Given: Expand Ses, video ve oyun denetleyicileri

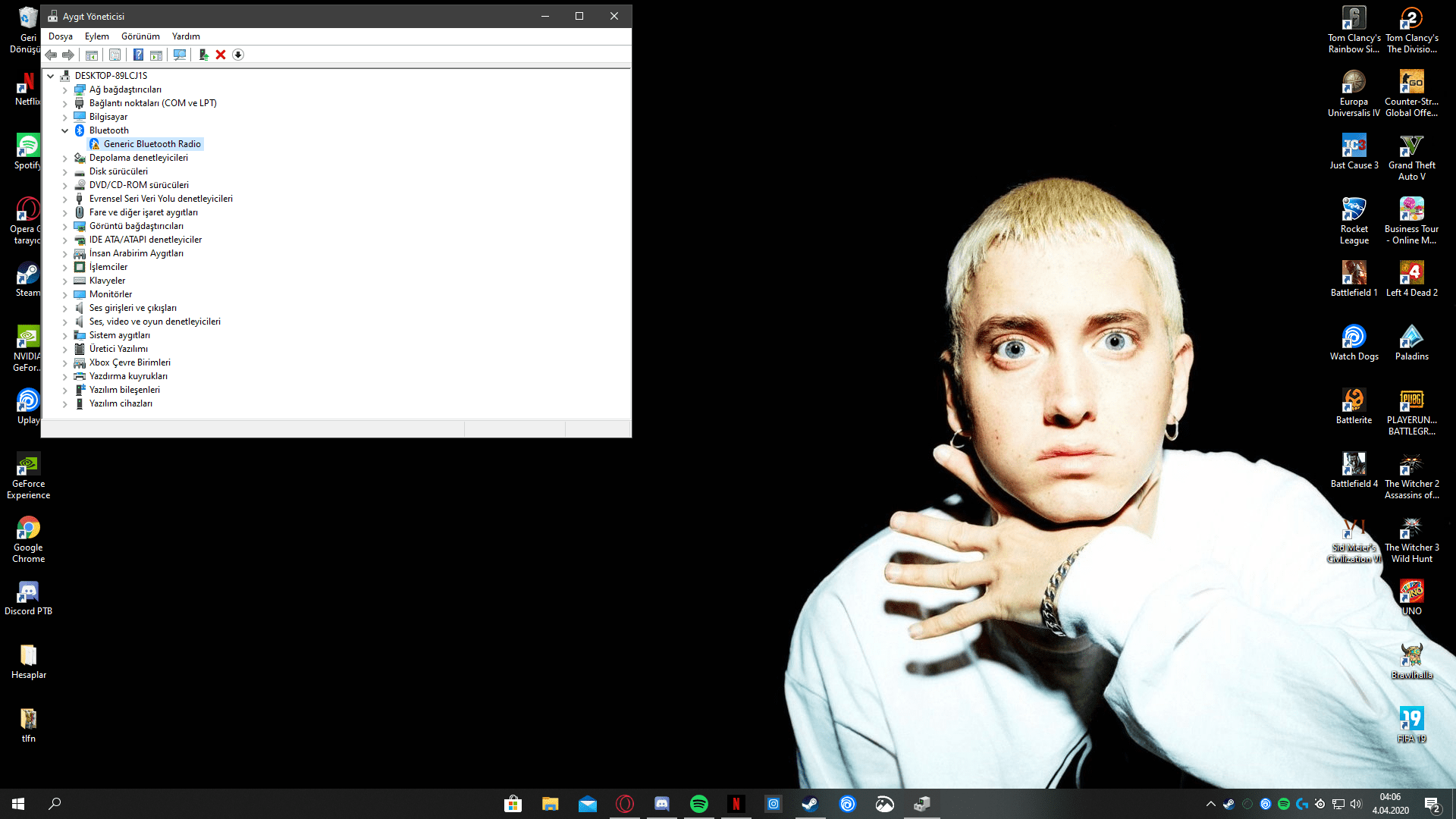Looking at the screenshot, I should 65,322.
